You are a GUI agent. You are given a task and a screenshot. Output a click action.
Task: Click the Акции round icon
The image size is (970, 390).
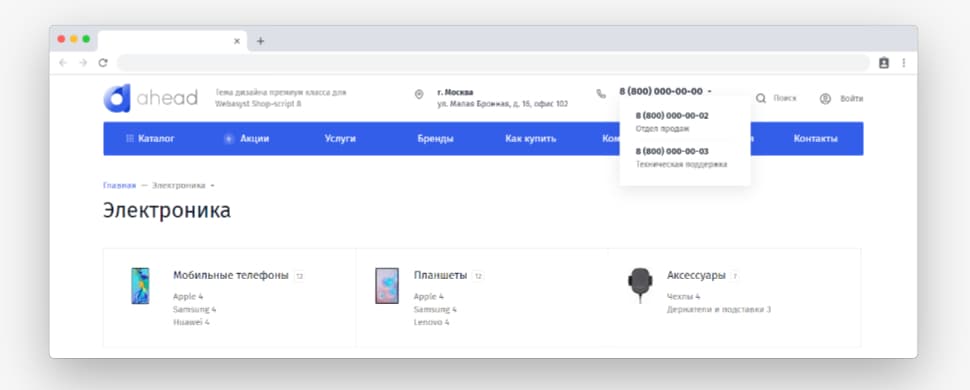point(229,139)
